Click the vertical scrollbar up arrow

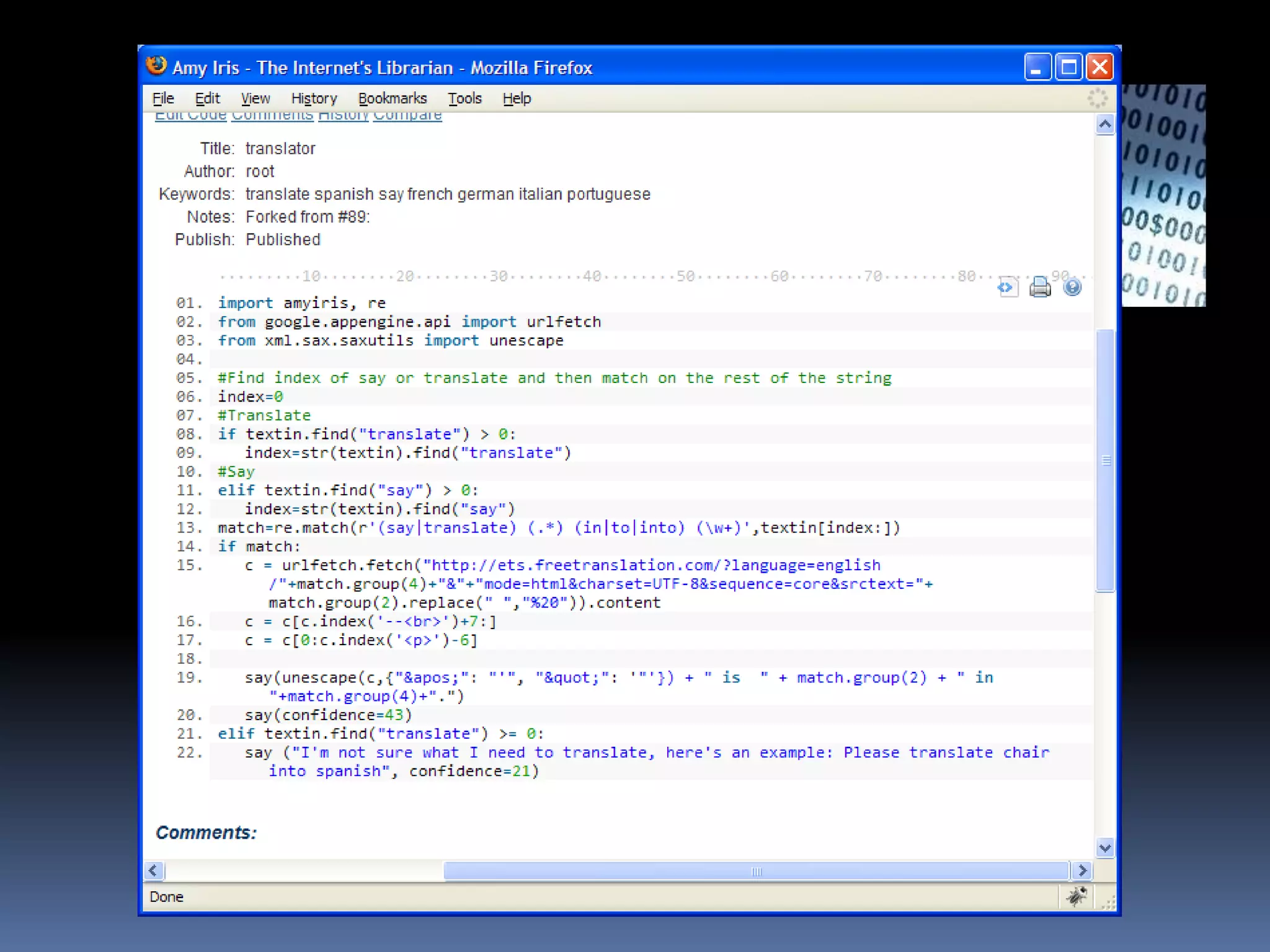tap(1104, 125)
